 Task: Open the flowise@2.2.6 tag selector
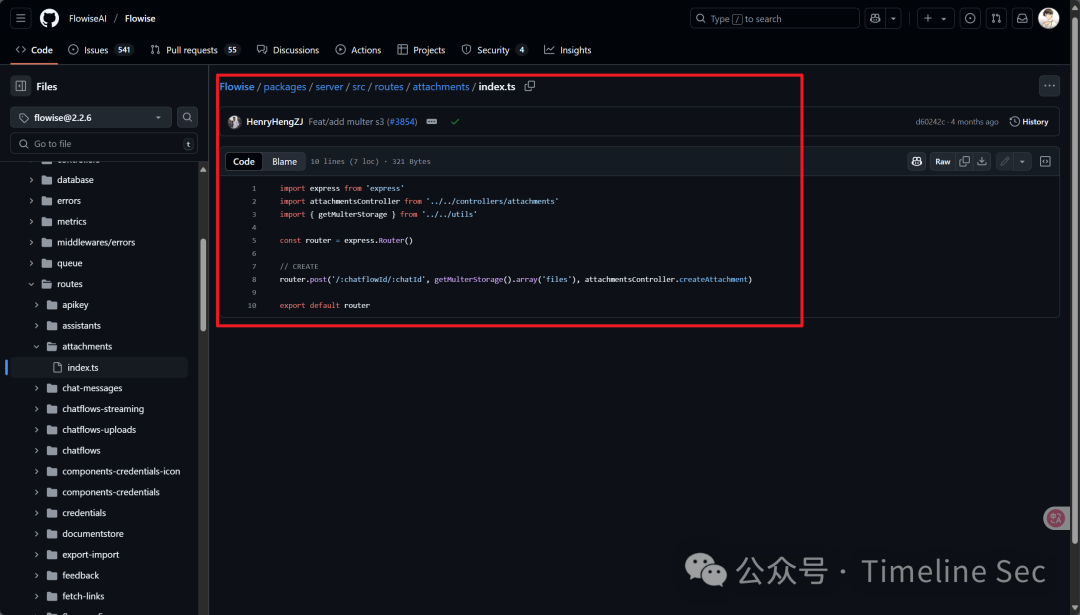pyautogui.click(x=90, y=118)
